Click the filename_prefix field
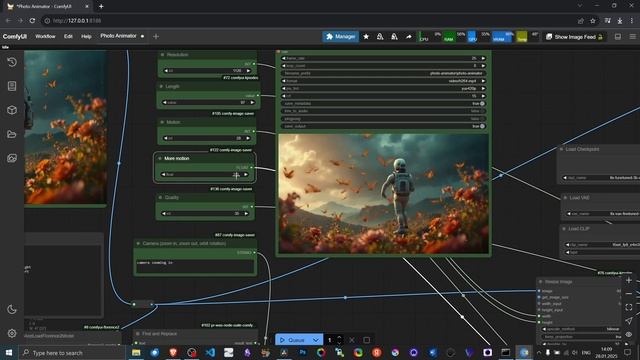Viewport: 640px width, 360px height. tap(383, 73)
